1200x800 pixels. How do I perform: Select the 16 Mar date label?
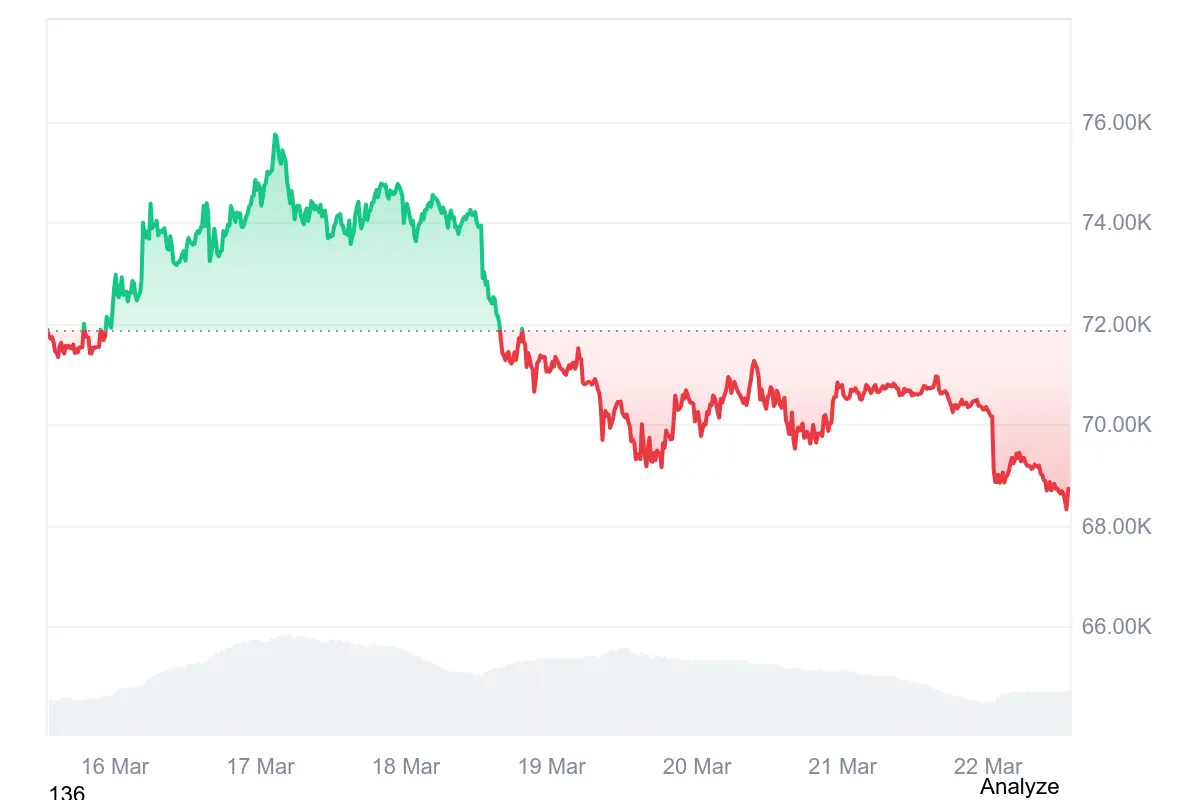tap(115, 767)
